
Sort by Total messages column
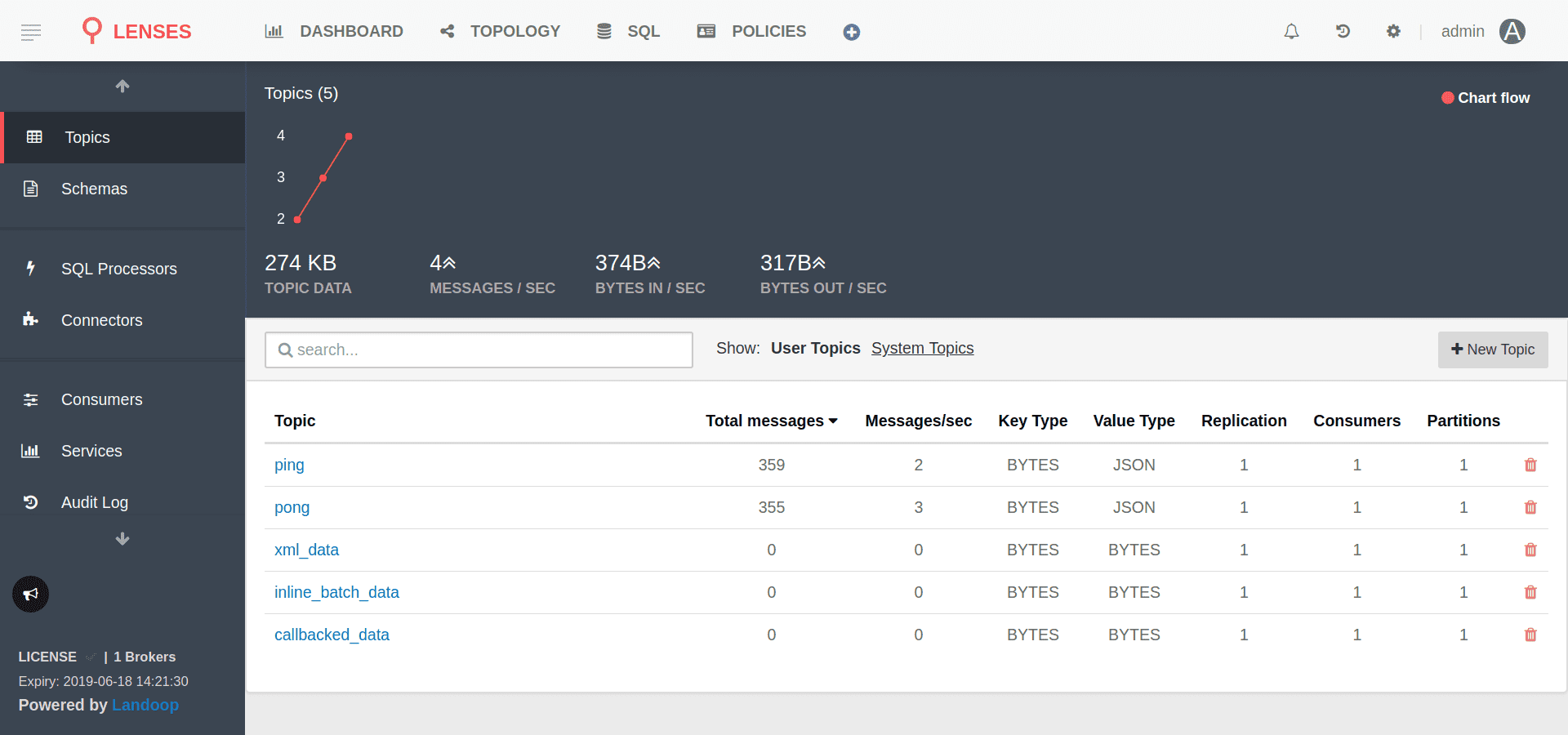pos(771,421)
